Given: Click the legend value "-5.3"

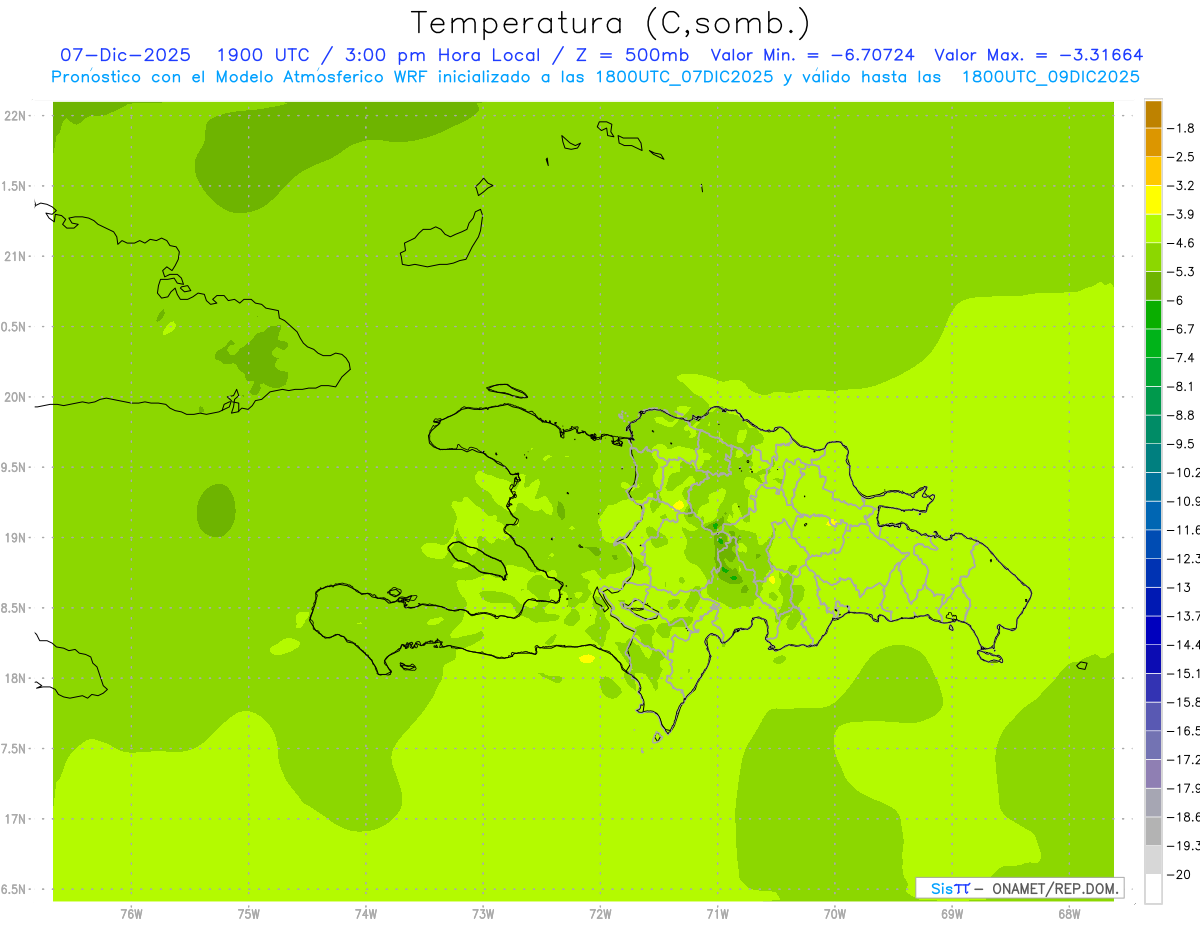Looking at the screenshot, I should click(x=1182, y=271).
